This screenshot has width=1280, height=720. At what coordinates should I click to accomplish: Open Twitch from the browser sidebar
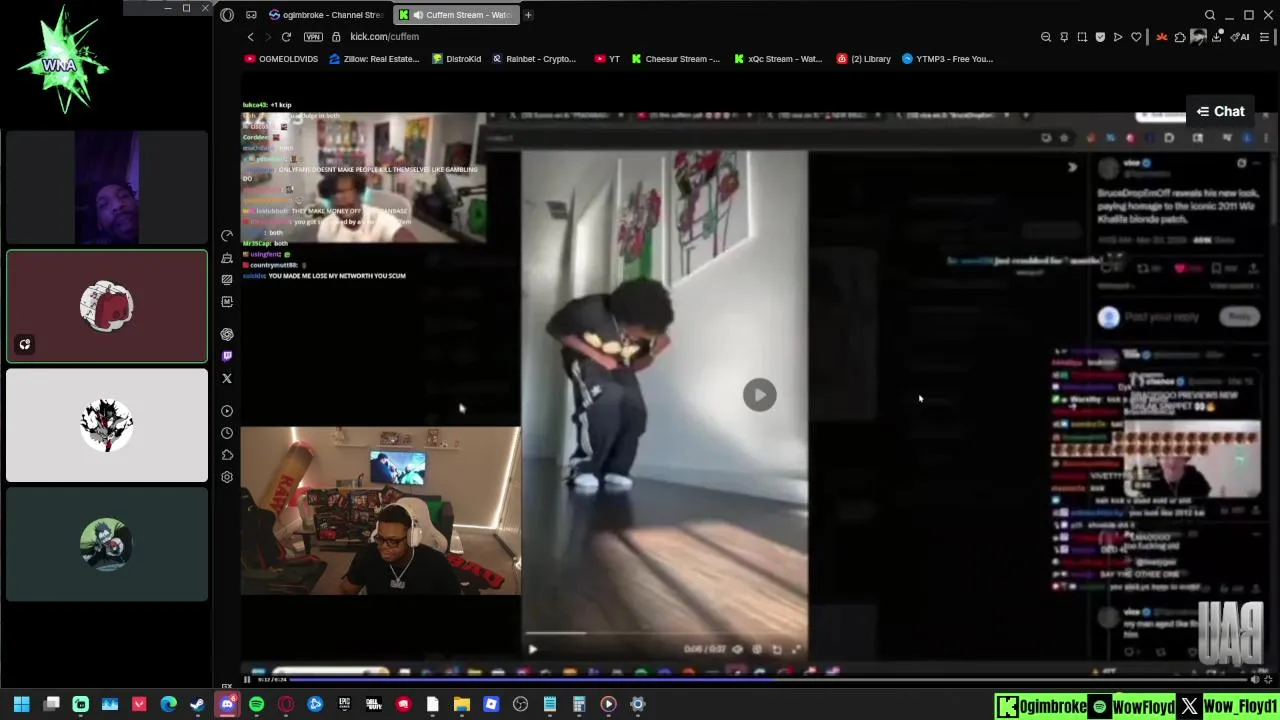click(x=227, y=356)
